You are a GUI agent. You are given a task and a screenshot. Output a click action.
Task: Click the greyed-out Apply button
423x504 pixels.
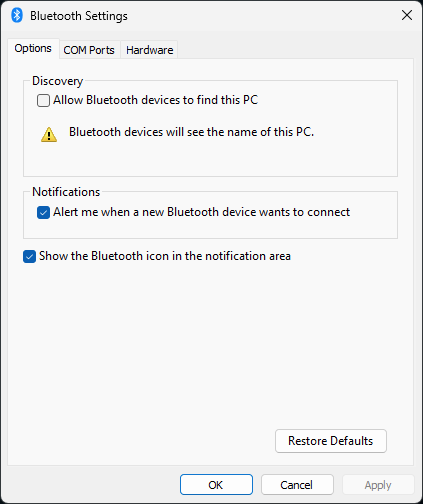[x=378, y=485]
